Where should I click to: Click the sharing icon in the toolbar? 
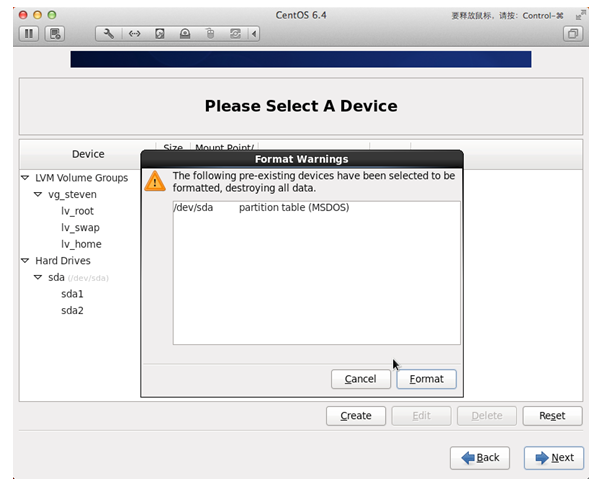(235, 34)
